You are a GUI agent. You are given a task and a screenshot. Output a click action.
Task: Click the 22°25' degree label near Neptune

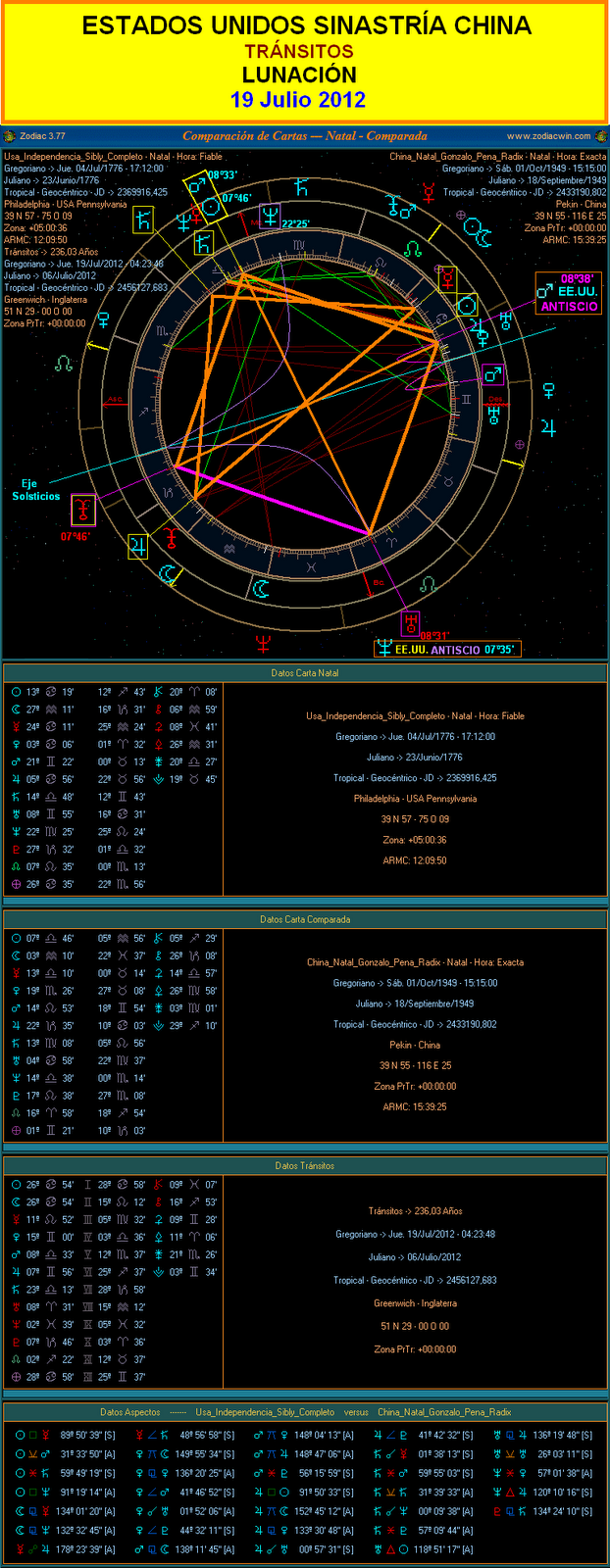pos(295,223)
